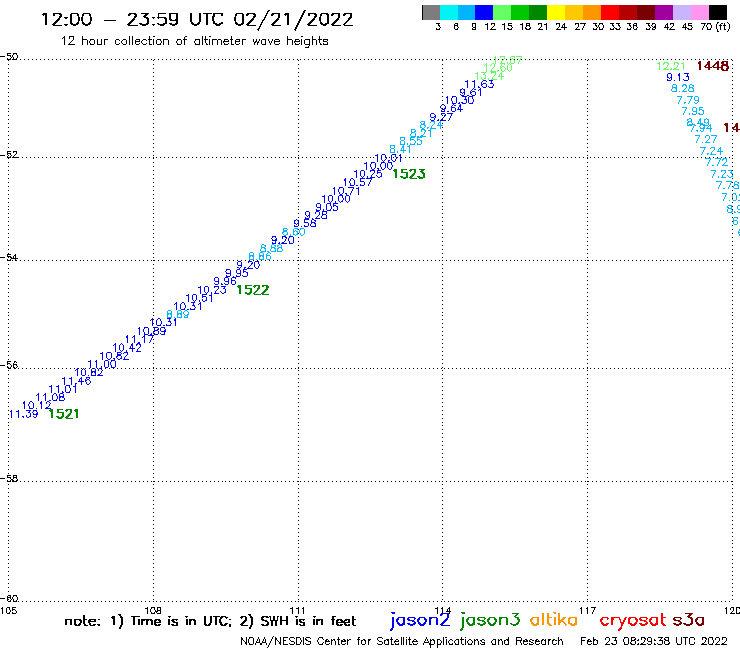The image size is (740, 650).
Task: Click the 8.60 wave height value
Action: (x=294, y=232)
